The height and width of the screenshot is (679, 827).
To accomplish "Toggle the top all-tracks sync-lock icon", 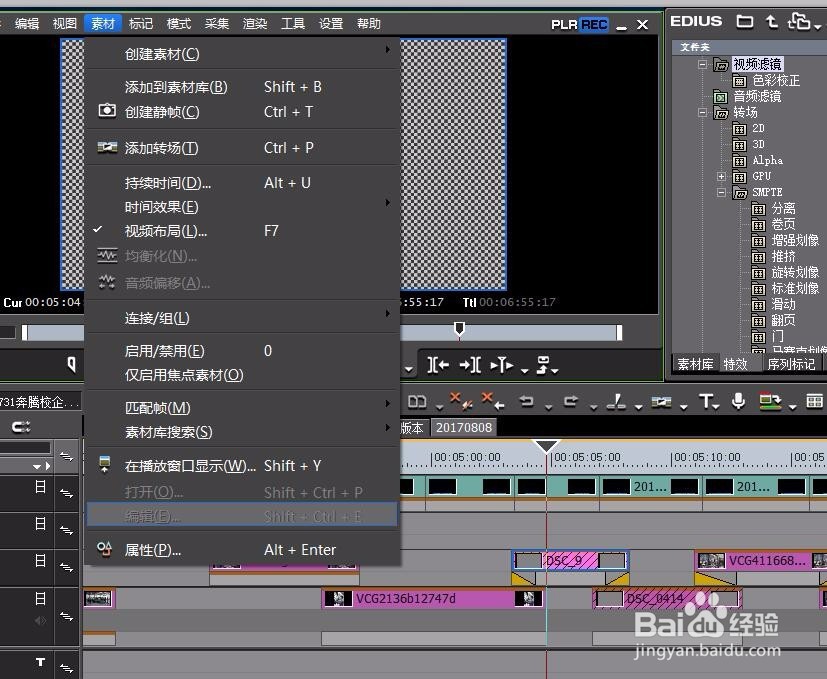I will tap(66, 456).
